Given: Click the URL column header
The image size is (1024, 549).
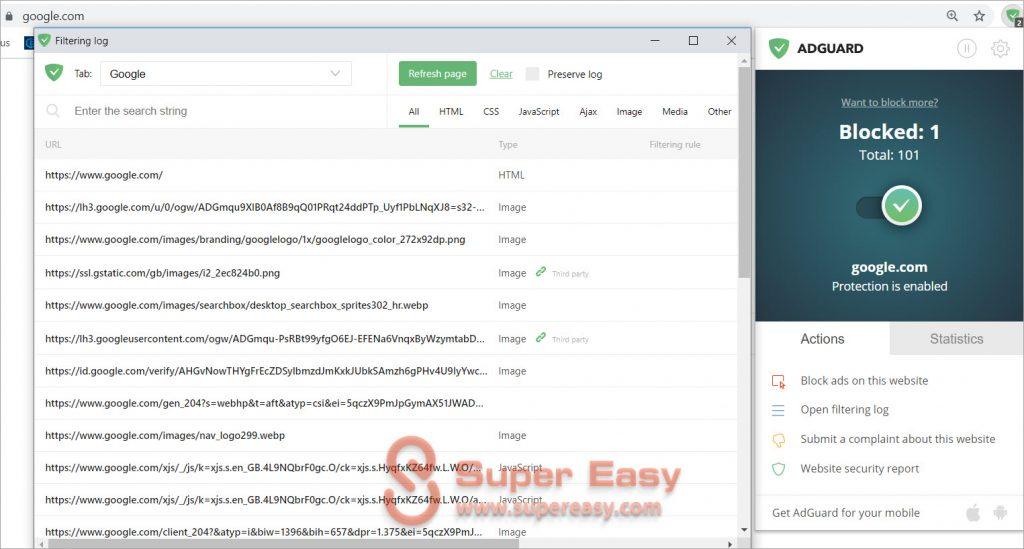Looking at the screenshot, I should coord(53,144).
